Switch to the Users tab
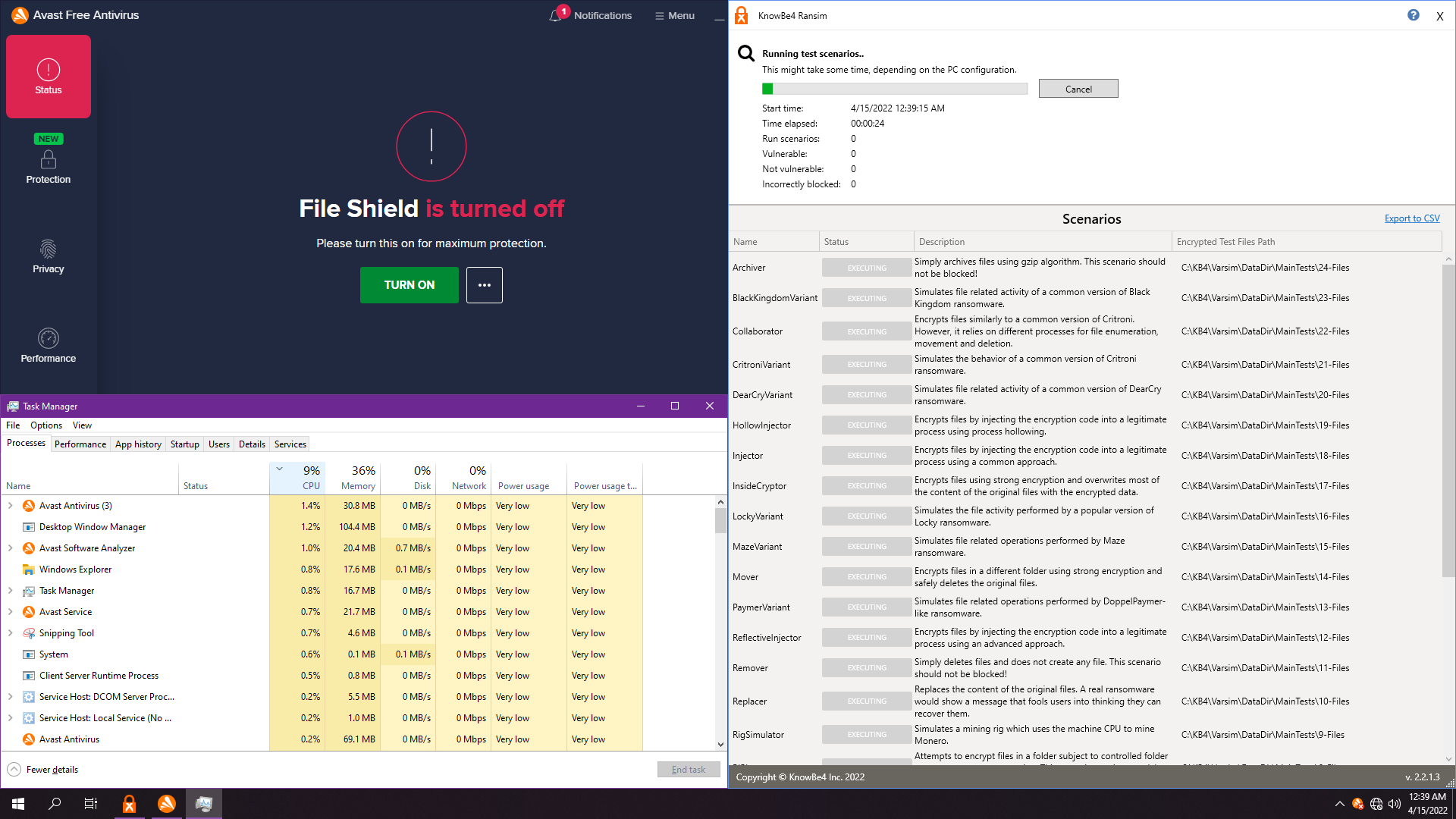The width and height of the screenshot is (1456, 819). click(219, 444)
